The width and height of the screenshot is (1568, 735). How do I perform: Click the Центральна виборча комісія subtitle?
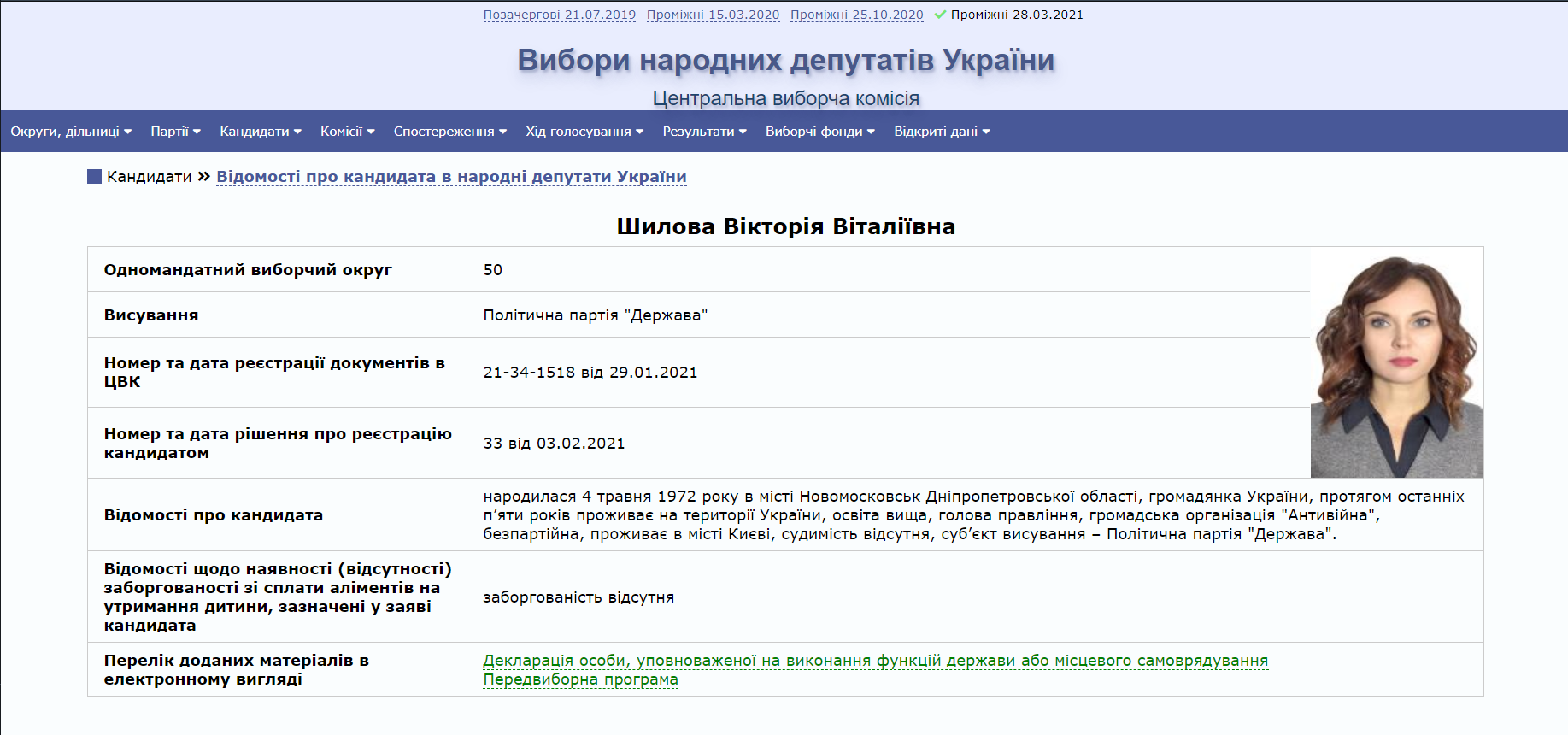click(x=786, y=98)
